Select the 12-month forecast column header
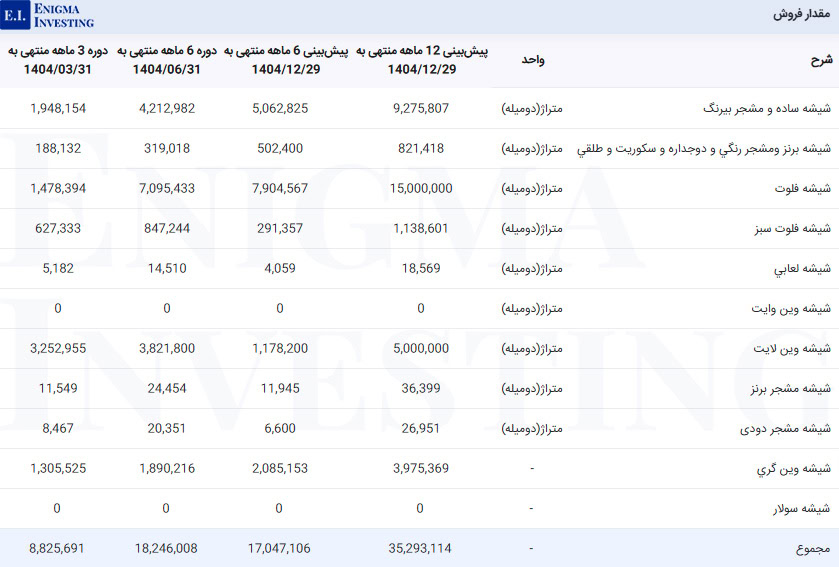The image size is (839, 567). [x=422, y=60]
